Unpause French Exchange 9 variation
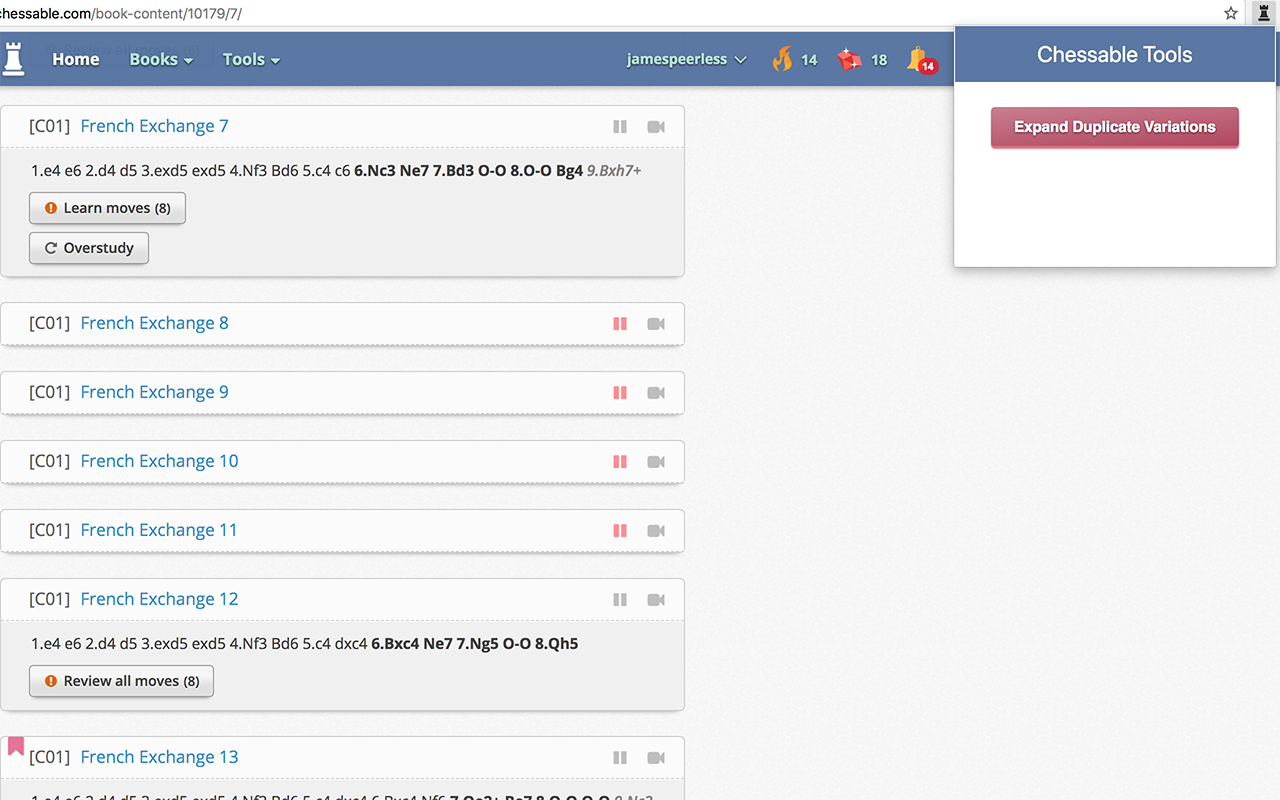The image size is (1280, 800). click(x=620, y=393)
